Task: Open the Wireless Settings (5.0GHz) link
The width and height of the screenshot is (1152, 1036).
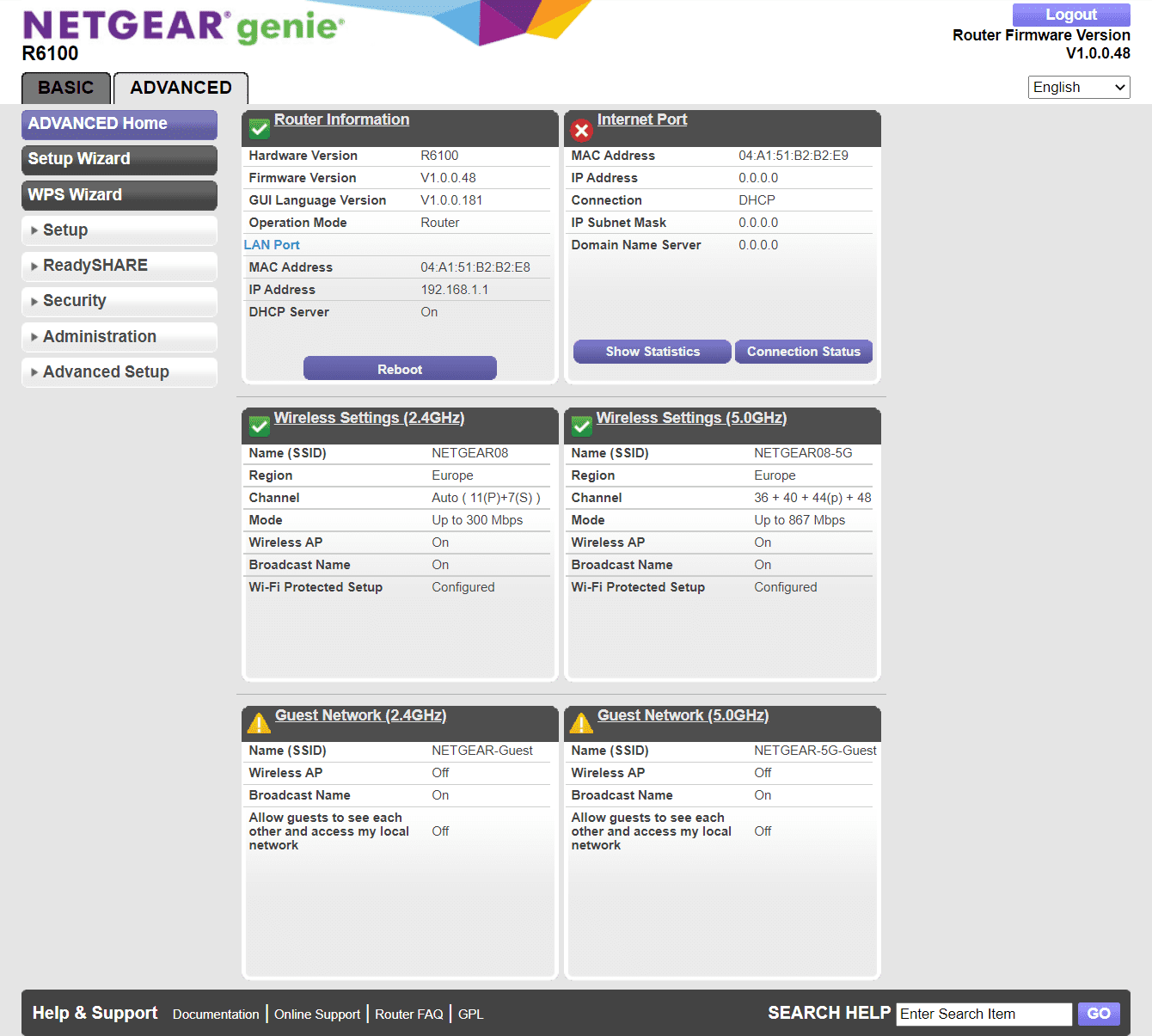Action: point(691,418)
